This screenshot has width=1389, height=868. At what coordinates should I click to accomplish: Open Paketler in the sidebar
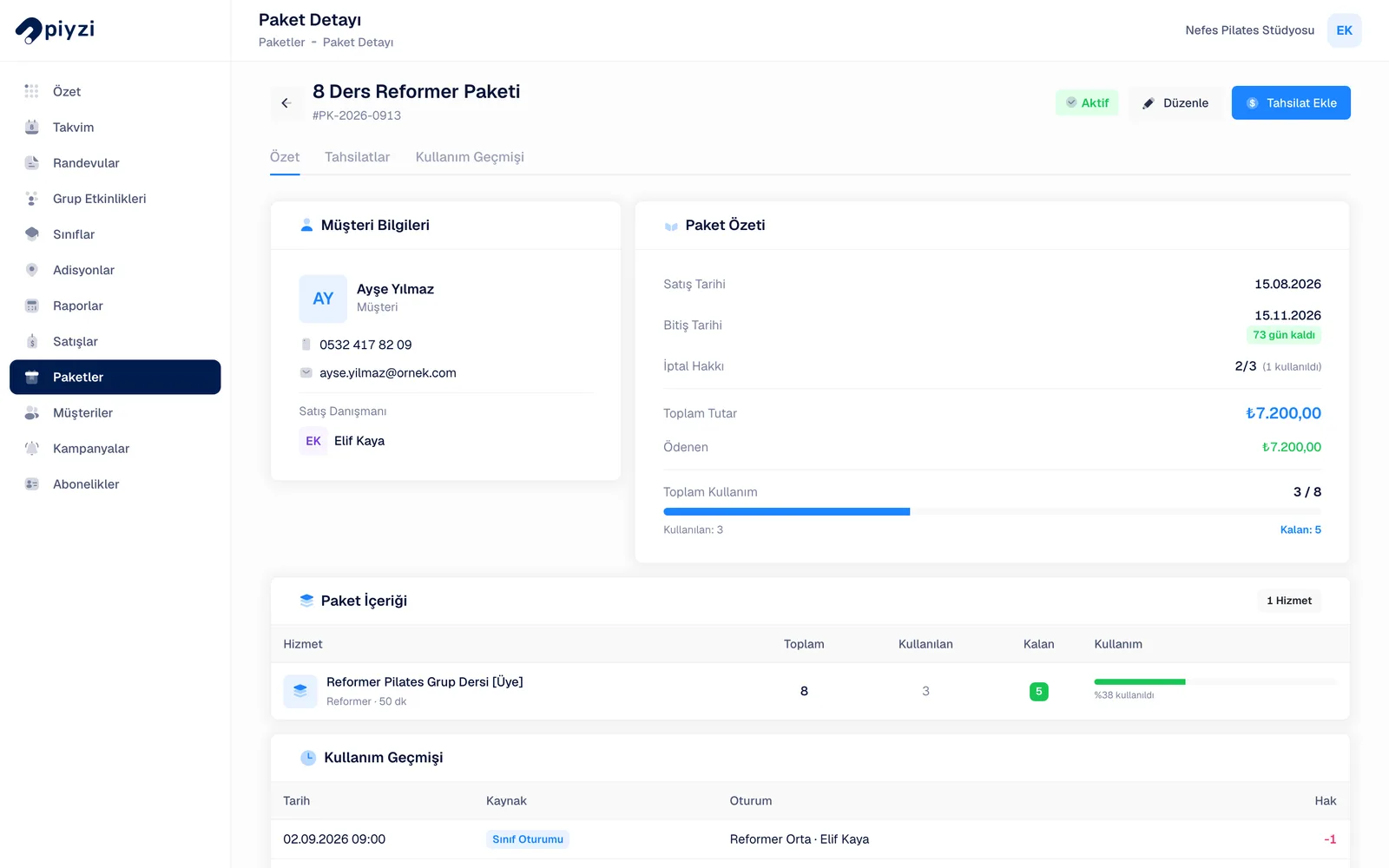(115, 377)
